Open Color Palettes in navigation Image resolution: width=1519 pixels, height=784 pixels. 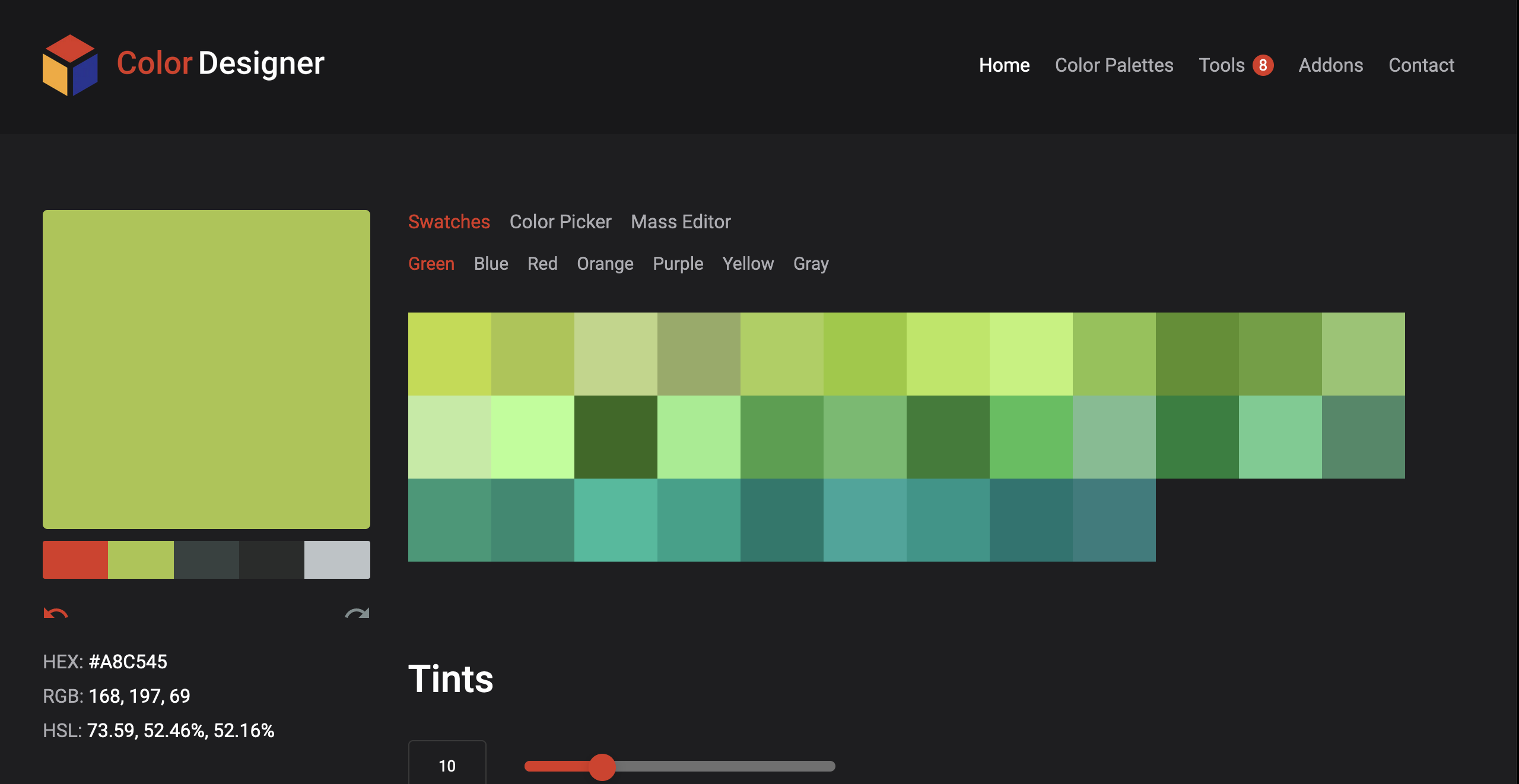point(1114,65)
